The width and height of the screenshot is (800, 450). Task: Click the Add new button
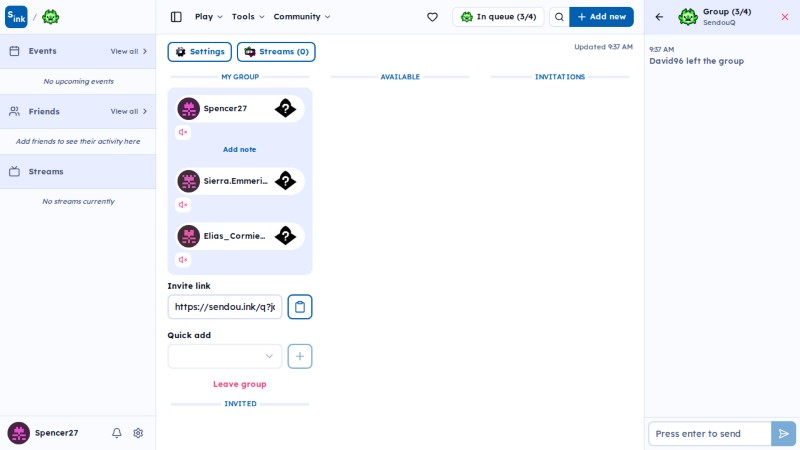602,17
